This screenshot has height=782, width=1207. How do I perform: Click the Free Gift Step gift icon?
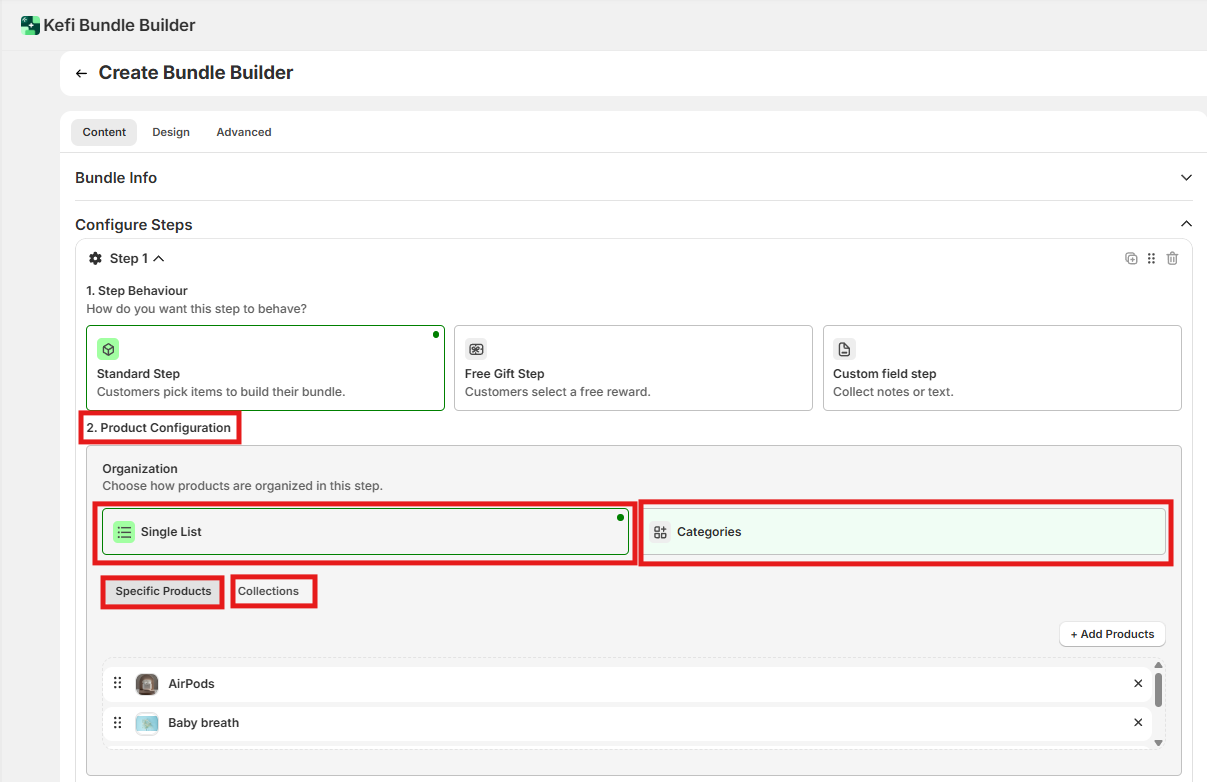click(x=476, y=349)
